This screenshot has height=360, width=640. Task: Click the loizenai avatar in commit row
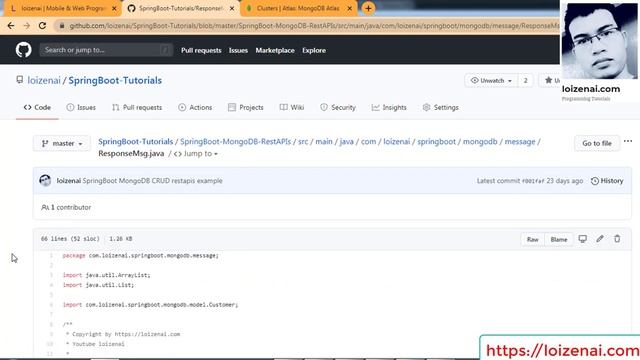pos(45,180)
